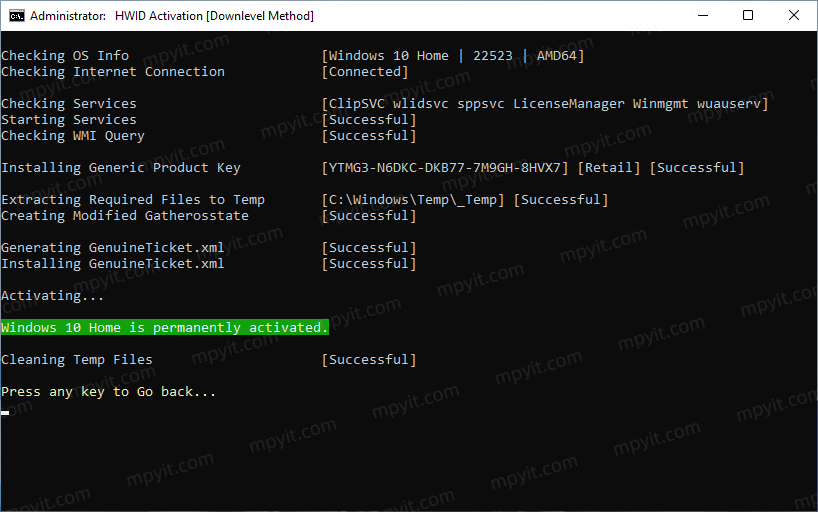818x512 pixels.
Task: Click the '[Retail]' tag
Action: (x=609, y=168)
